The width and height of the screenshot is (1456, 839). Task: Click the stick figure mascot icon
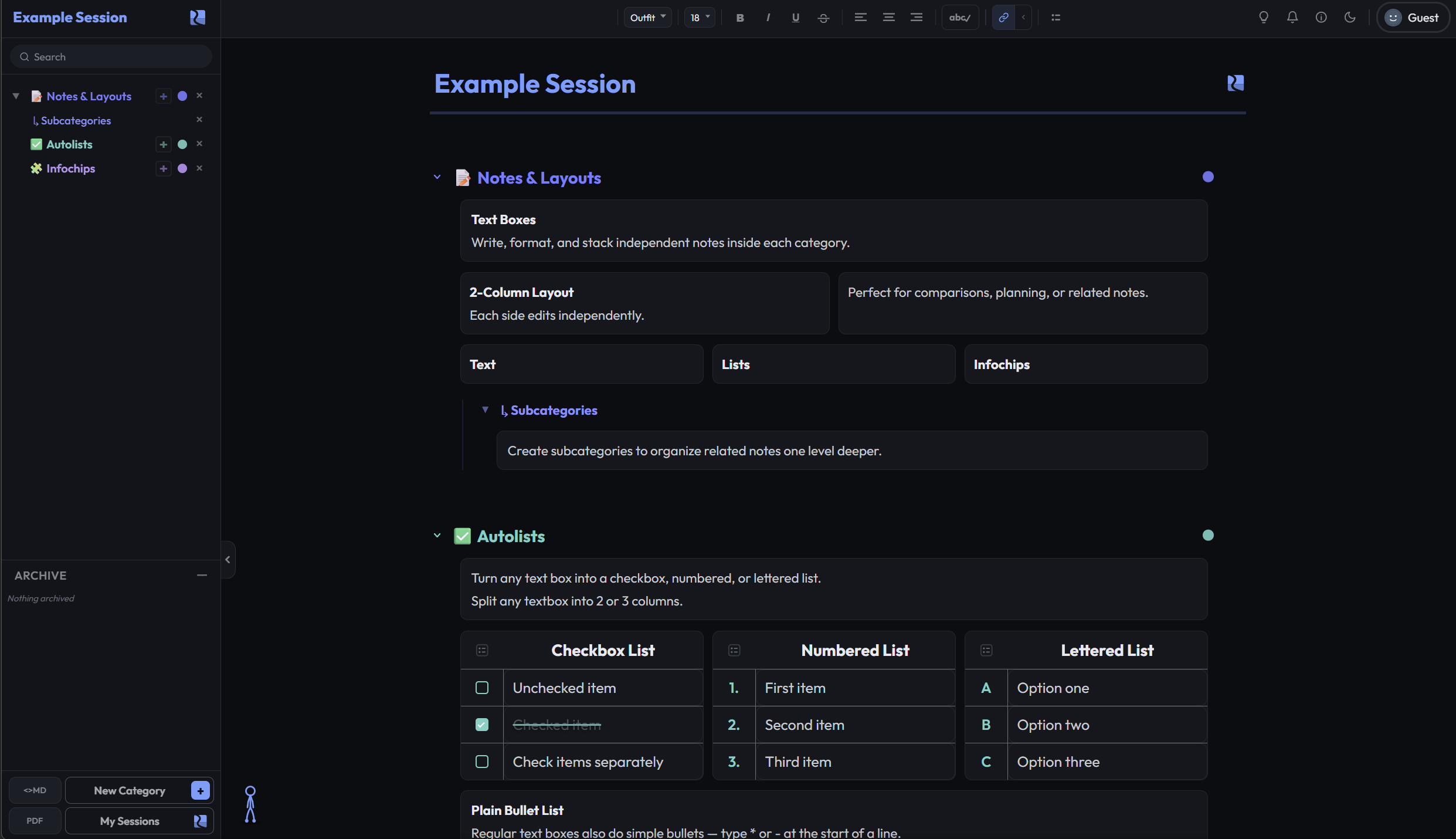pyautogui.click(x=250, y=804)
